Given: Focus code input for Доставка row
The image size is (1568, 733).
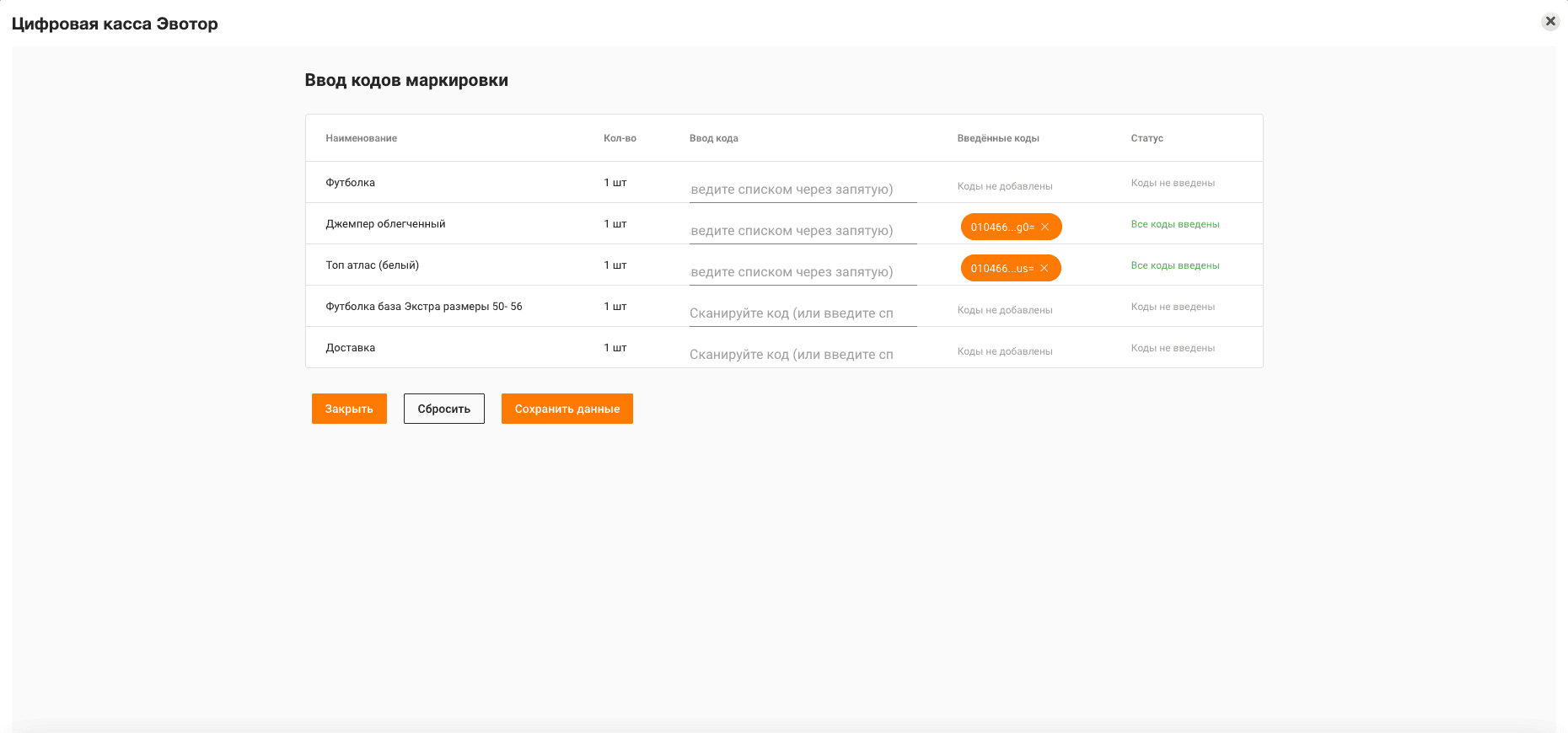Looking at the screenshot, I should coord(803,355).
